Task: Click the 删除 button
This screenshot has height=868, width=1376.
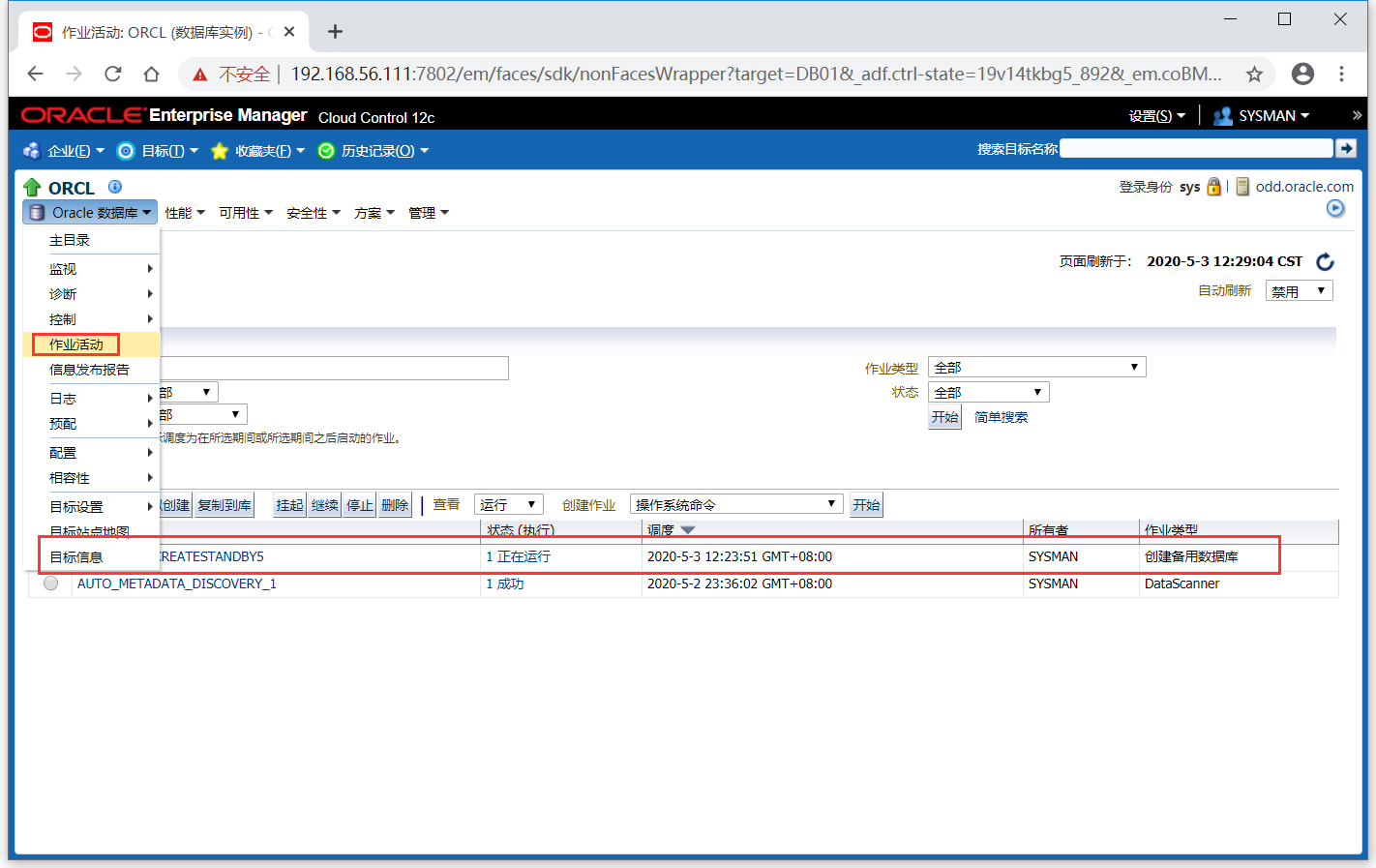Action: [395, 505]
